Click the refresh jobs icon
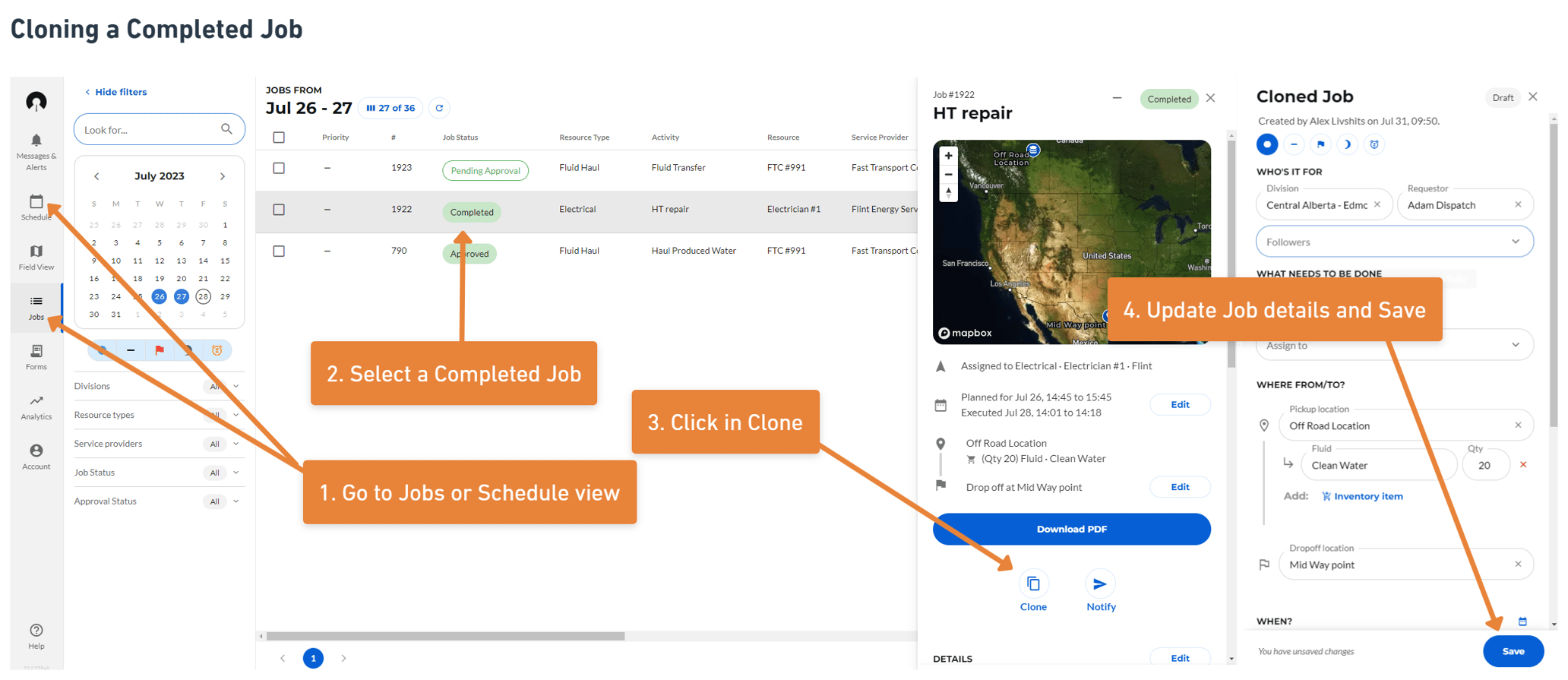 (x=439, y=108)
